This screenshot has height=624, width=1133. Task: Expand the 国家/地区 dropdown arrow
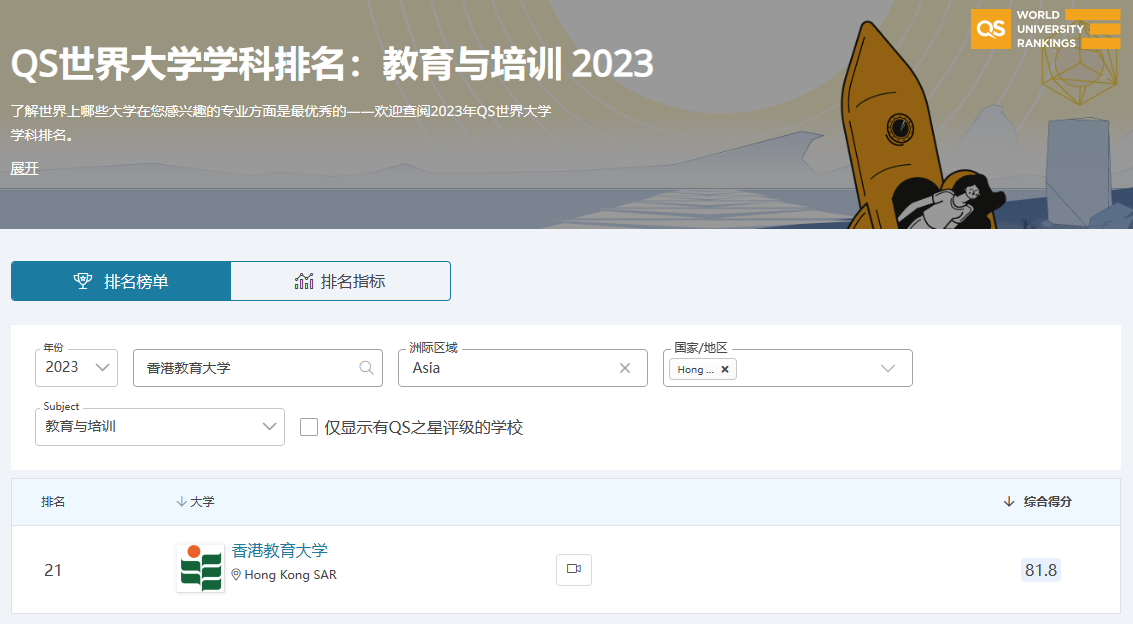887,368
